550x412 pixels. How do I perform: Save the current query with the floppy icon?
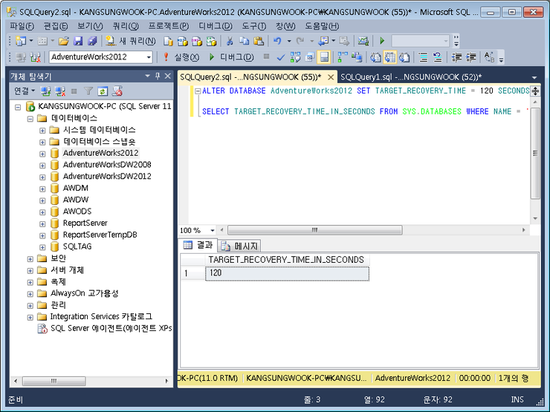(x=78, y=41)
